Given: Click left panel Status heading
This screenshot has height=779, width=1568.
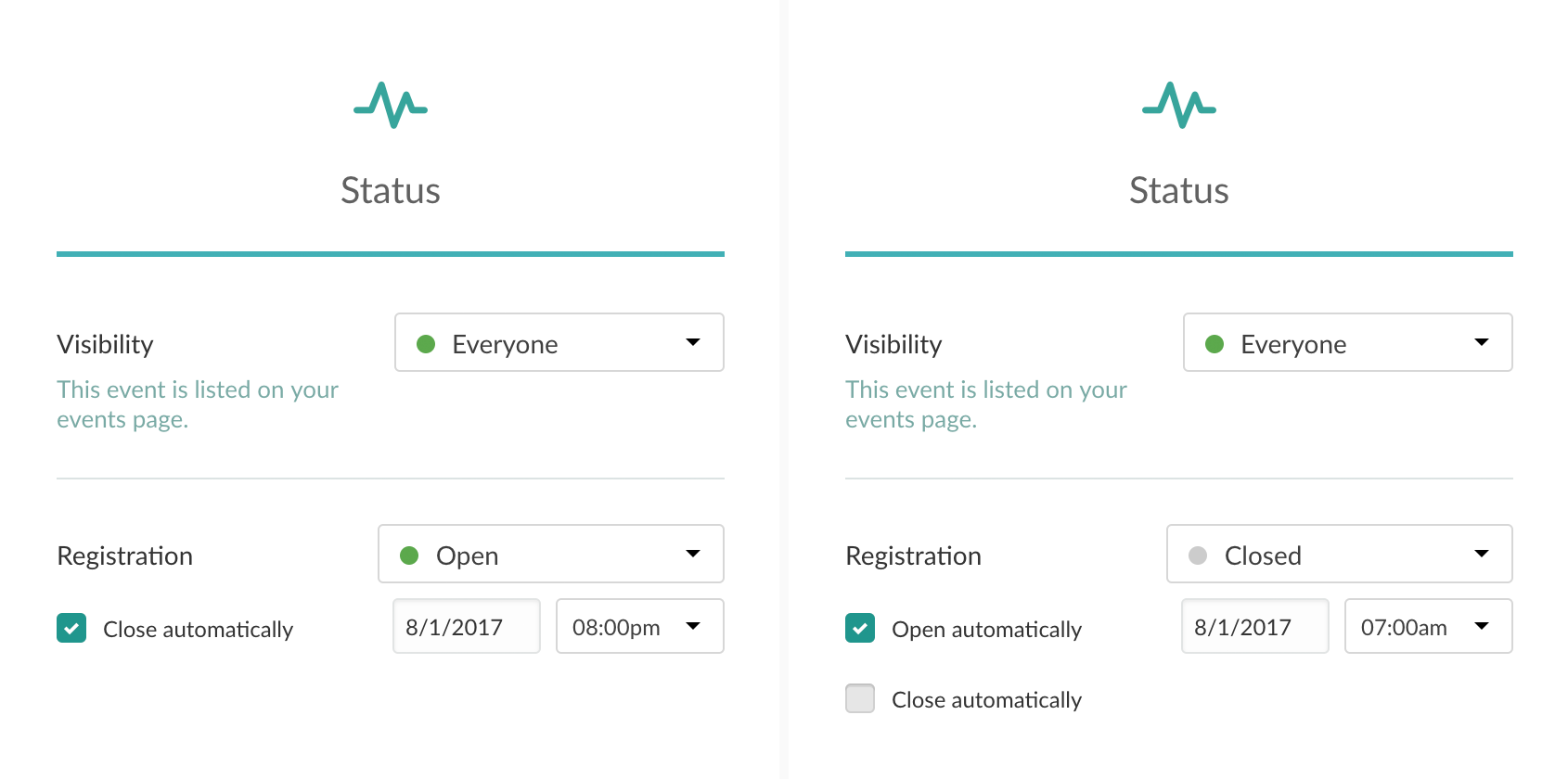Looking at the screenshot, I should coord(391,191).
